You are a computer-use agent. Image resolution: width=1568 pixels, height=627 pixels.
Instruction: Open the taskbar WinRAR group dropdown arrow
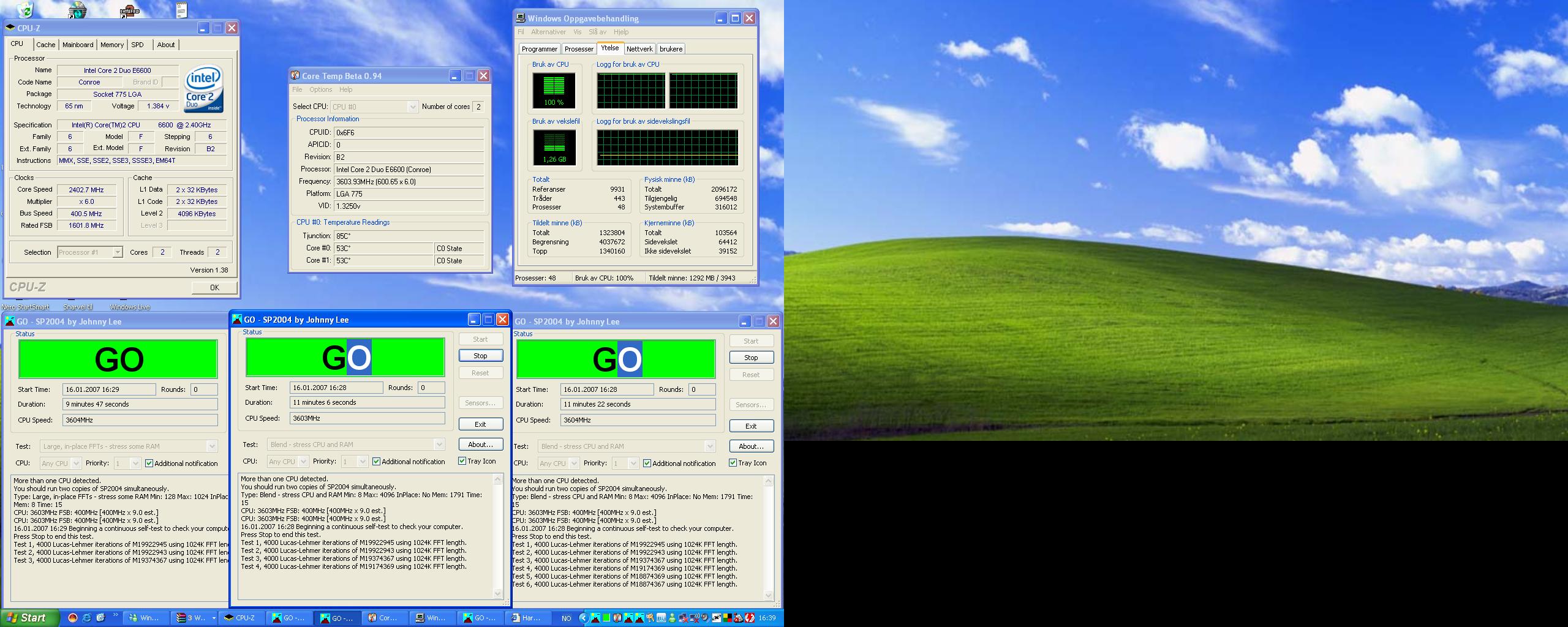tap(214, 618)
